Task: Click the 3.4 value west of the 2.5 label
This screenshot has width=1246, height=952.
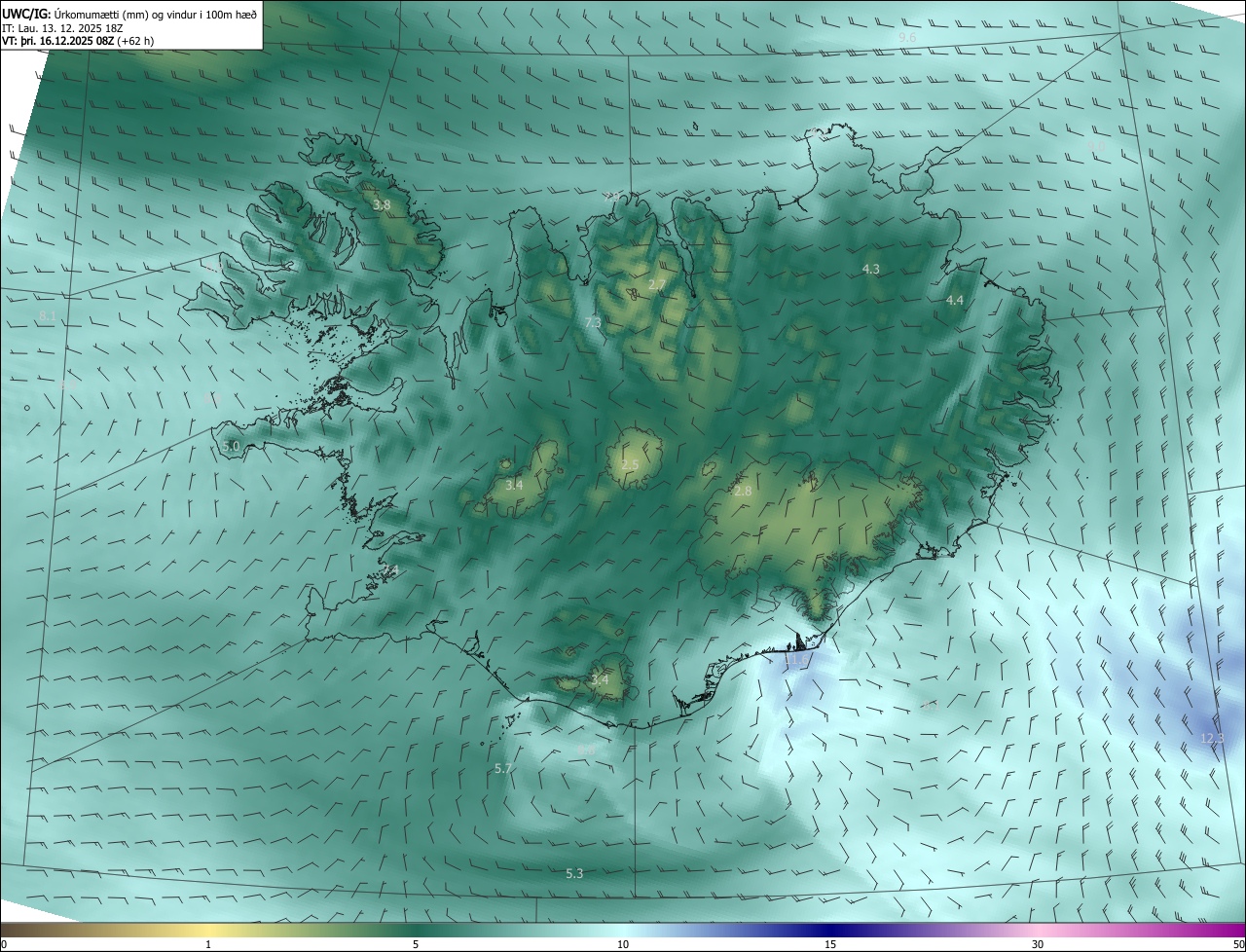Action: pyautogui.click(x=514, y=485)
